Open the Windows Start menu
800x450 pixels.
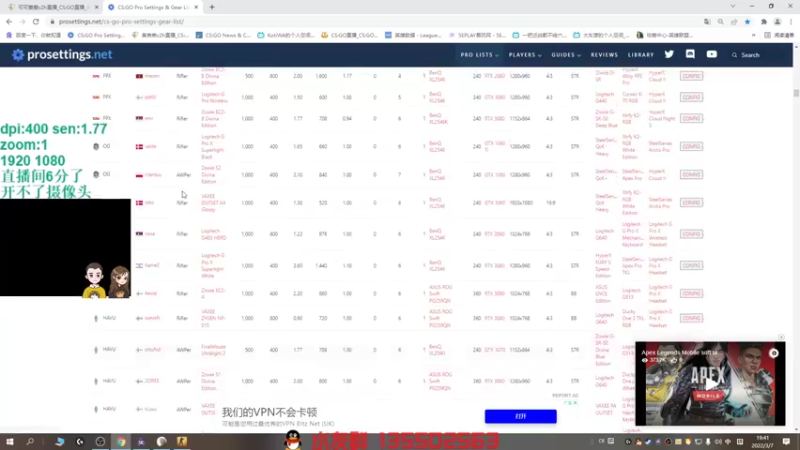(x=10, y=441)
